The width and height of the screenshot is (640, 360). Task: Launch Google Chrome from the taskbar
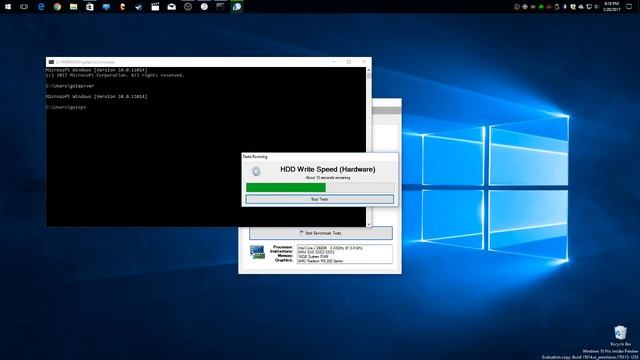point(57,7)
